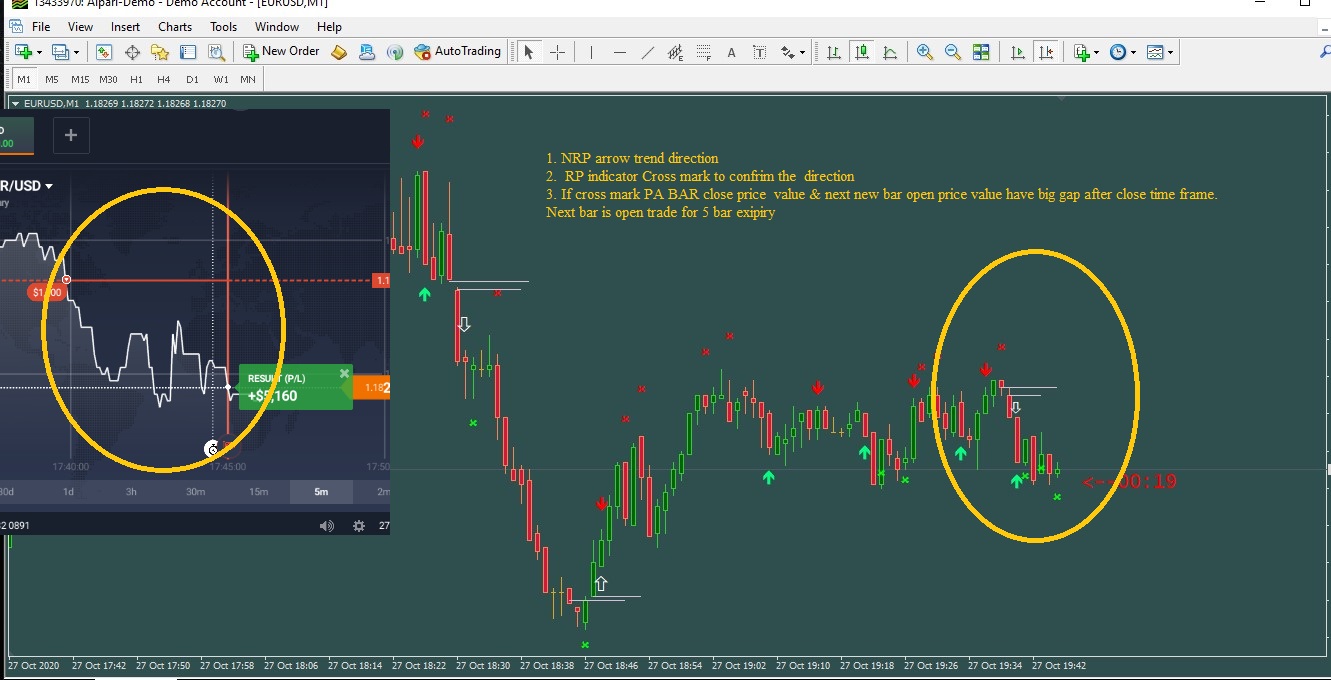Select the 3h range in overlay
The image size is (1331, 680).
[x=131, y=491]
